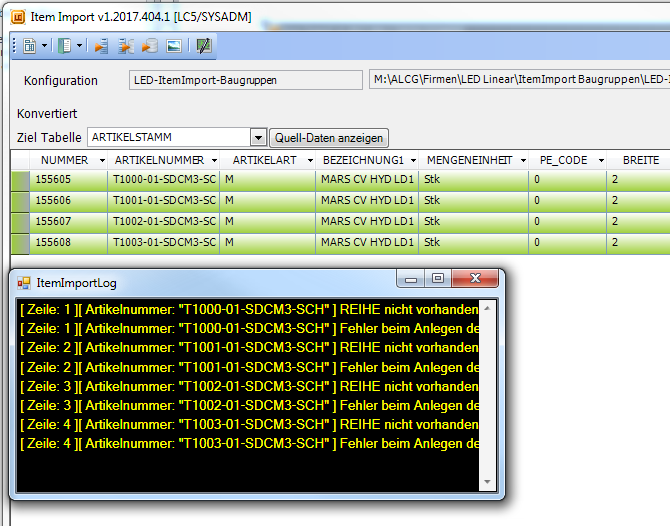The image size is (670, 526).
Task: Select the row selector for item 155605
Action: (20, 180)
